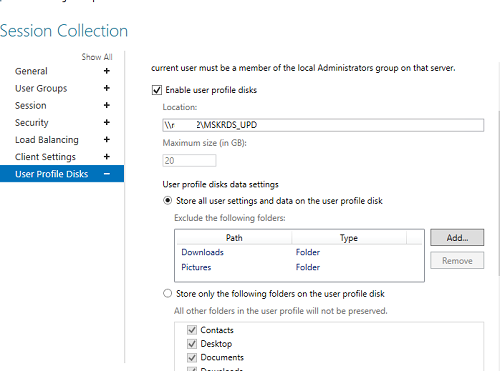Open the General settings page
Screen dimensions: 500x371
(31, 71)
